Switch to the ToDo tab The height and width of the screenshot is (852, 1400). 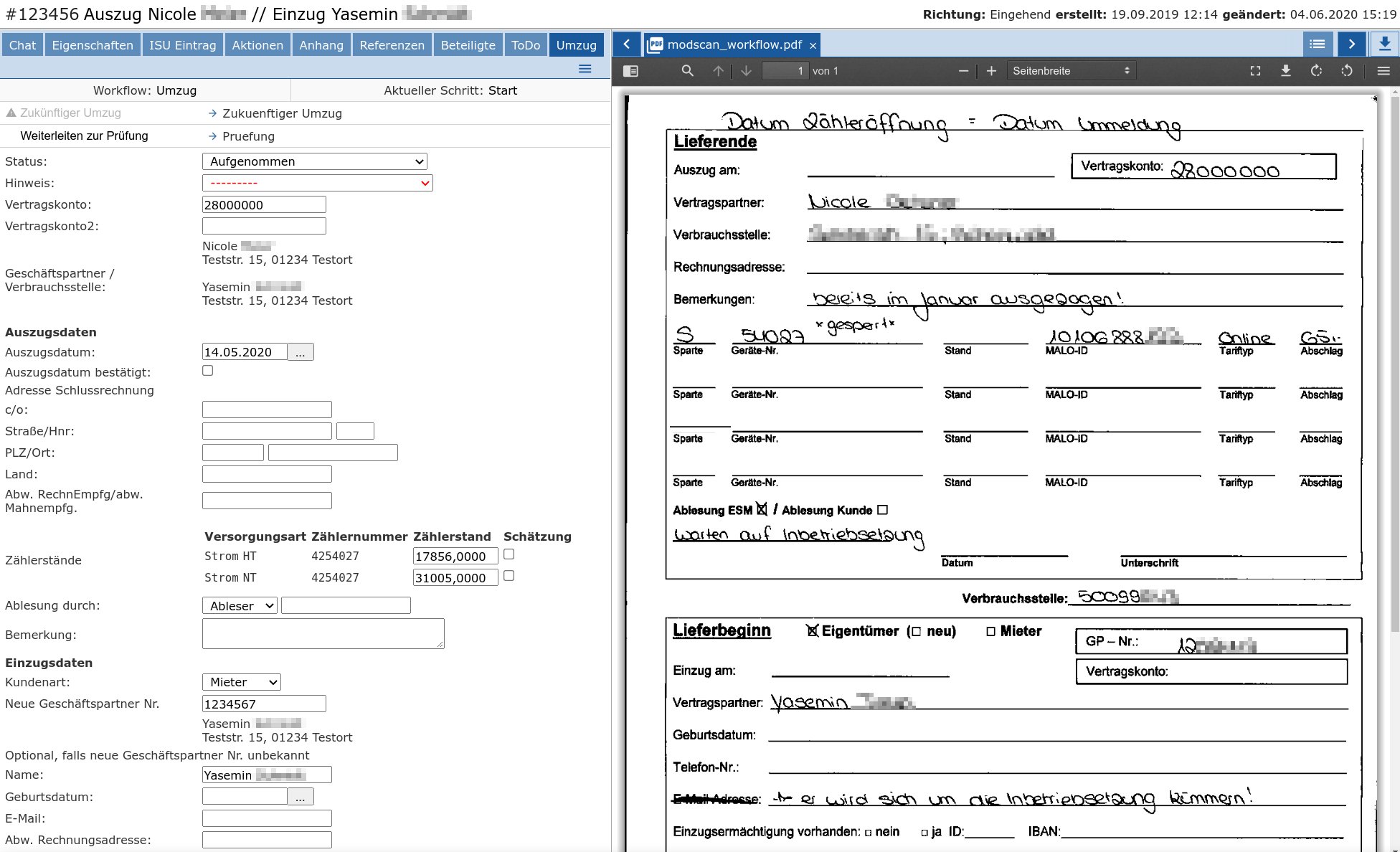click(x=526, y=45)
